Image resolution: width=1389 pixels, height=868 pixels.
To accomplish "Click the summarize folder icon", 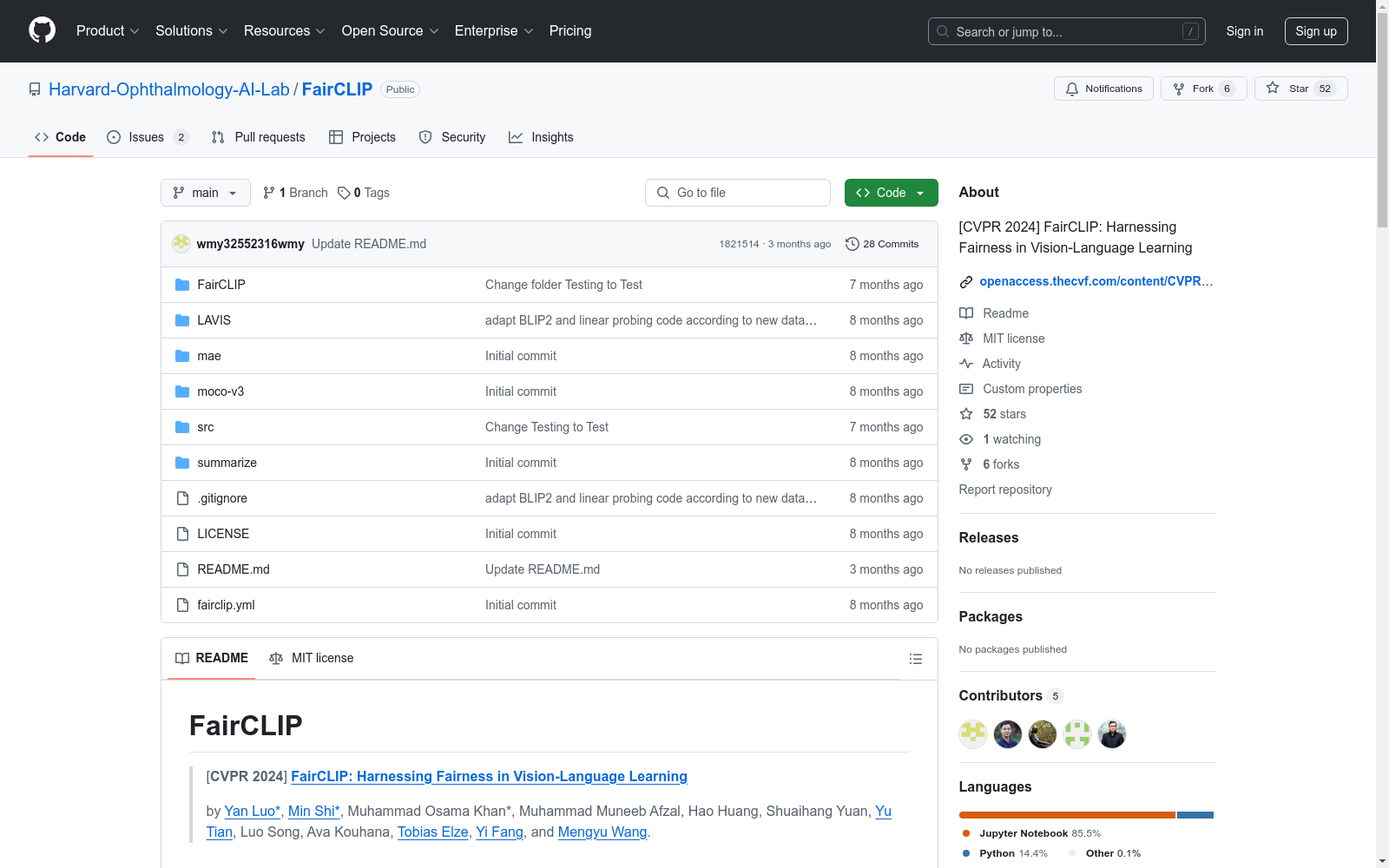I will pos(182,463).
